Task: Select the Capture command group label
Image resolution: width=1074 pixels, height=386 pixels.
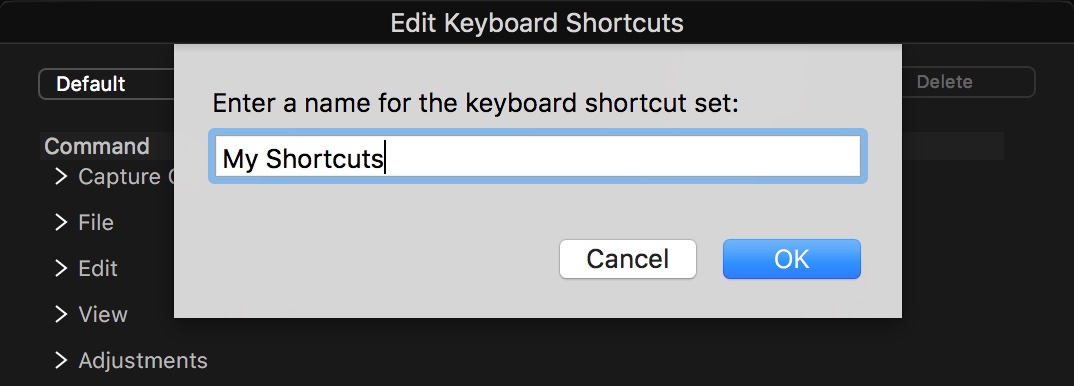Action: click(126, 176)
